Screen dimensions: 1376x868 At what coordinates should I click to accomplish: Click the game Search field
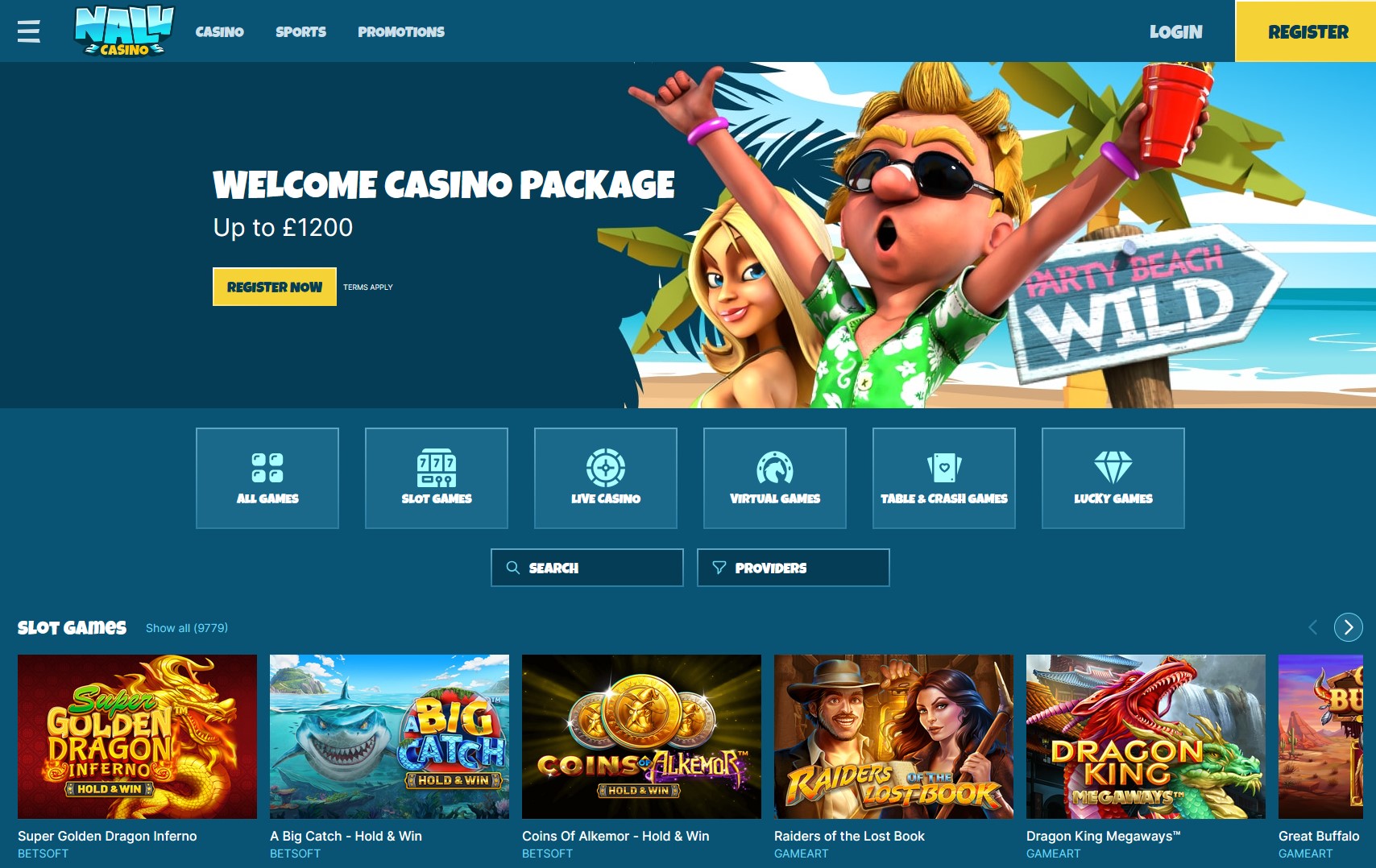point(587,568)
